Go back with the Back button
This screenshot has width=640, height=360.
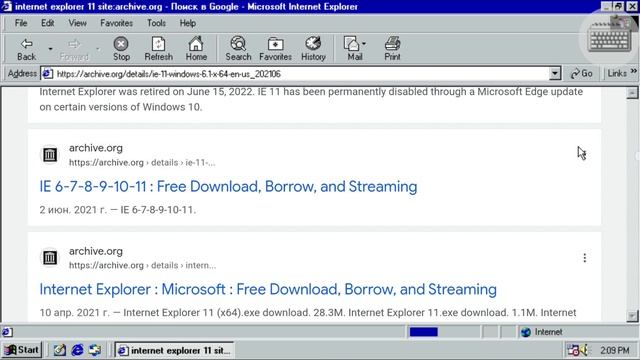click(27, 49)
